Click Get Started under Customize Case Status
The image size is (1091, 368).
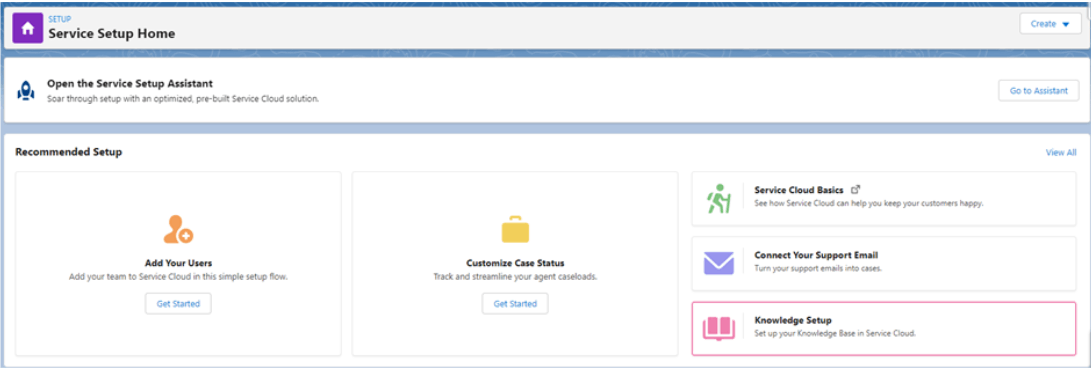(x=515, y=303)
